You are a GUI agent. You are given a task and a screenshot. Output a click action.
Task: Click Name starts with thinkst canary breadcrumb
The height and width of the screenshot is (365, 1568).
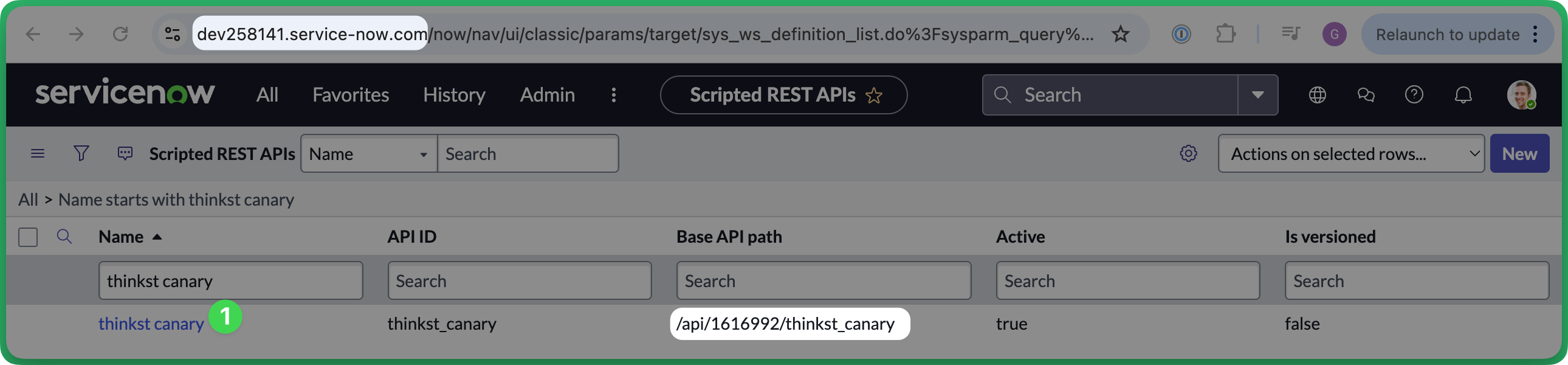(x=176, y=200)
